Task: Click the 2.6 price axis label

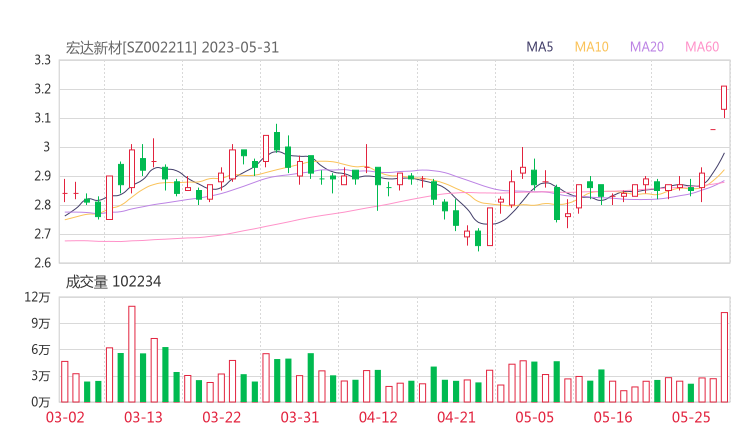Action: point(42,263)
